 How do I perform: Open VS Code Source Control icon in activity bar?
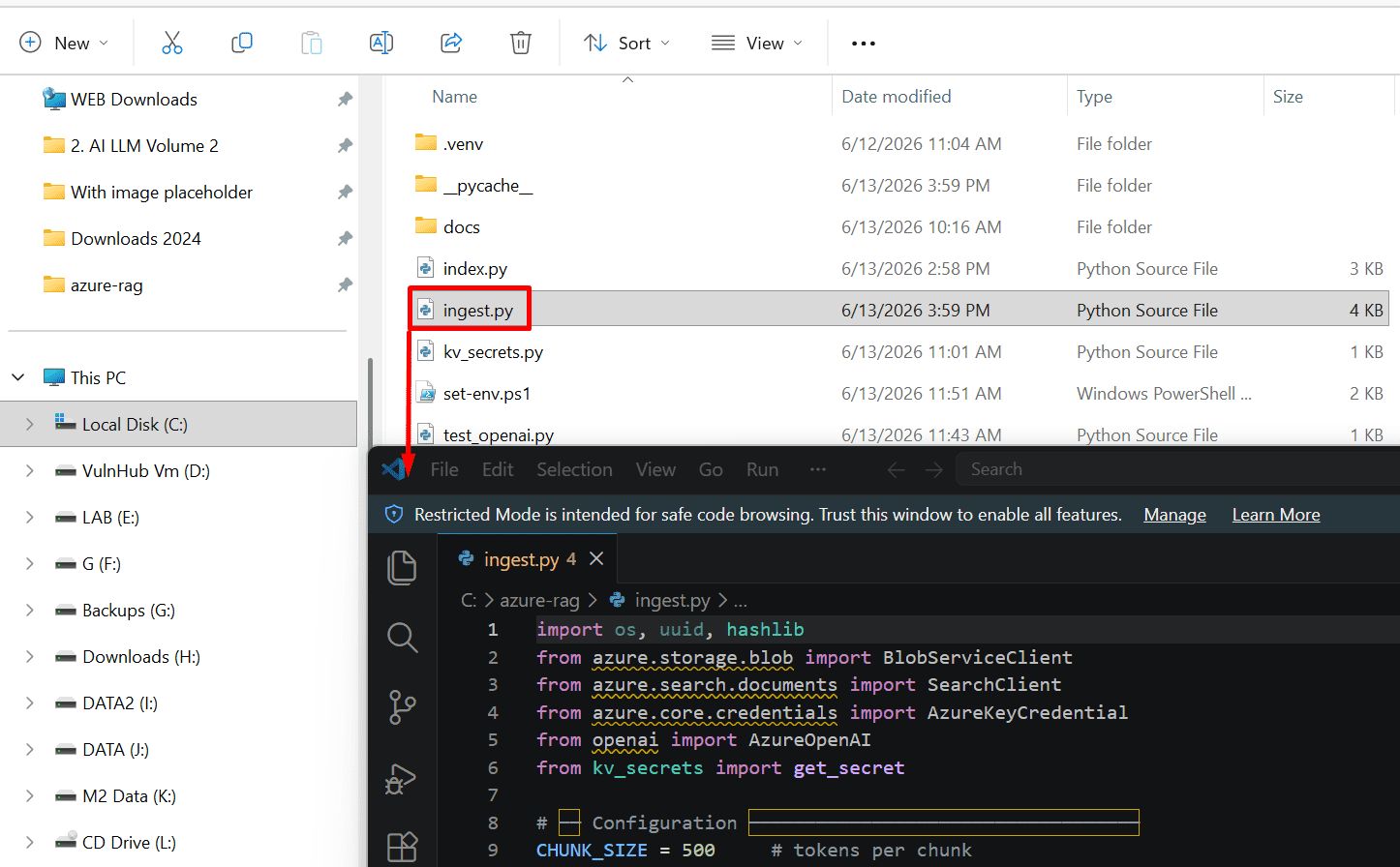pyautogui.click(x=402, y=707)
